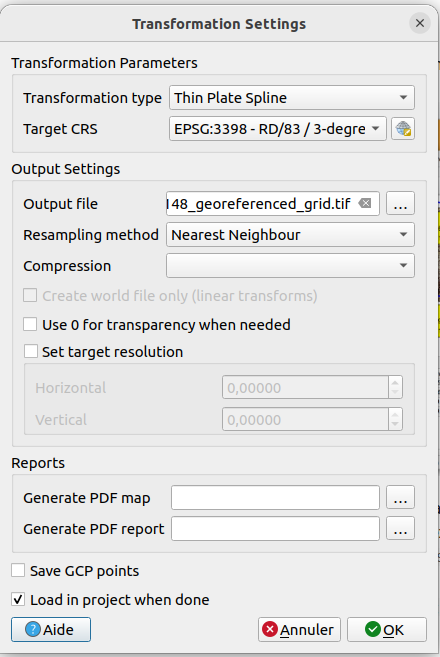The width and height of the screenshot is (440, 657).
Task: Check the Set target resolution box
Action: pyautogui.click(x=31, y=351)
